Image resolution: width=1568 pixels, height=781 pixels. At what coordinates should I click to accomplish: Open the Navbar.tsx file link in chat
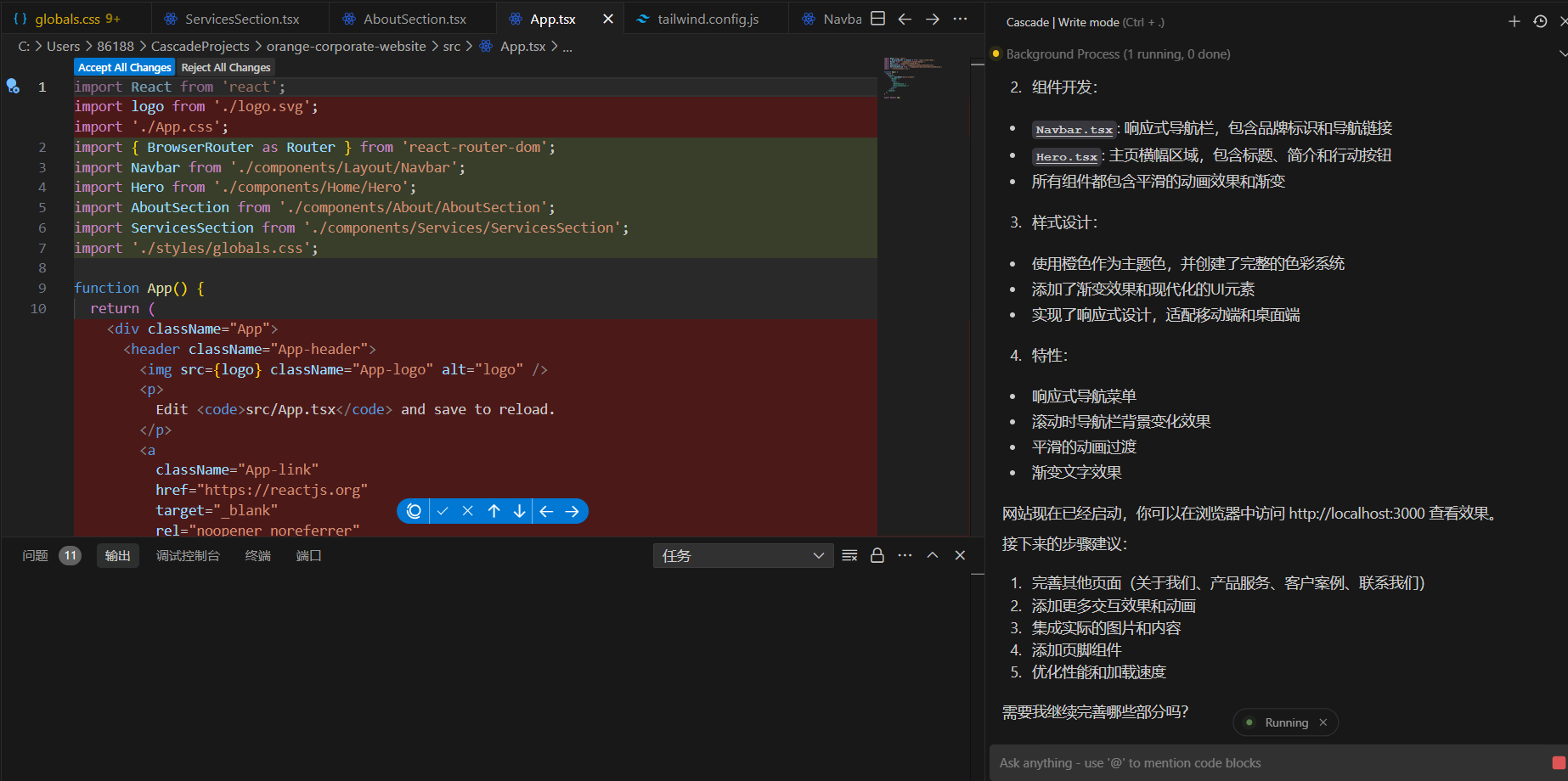(1074, 130)
